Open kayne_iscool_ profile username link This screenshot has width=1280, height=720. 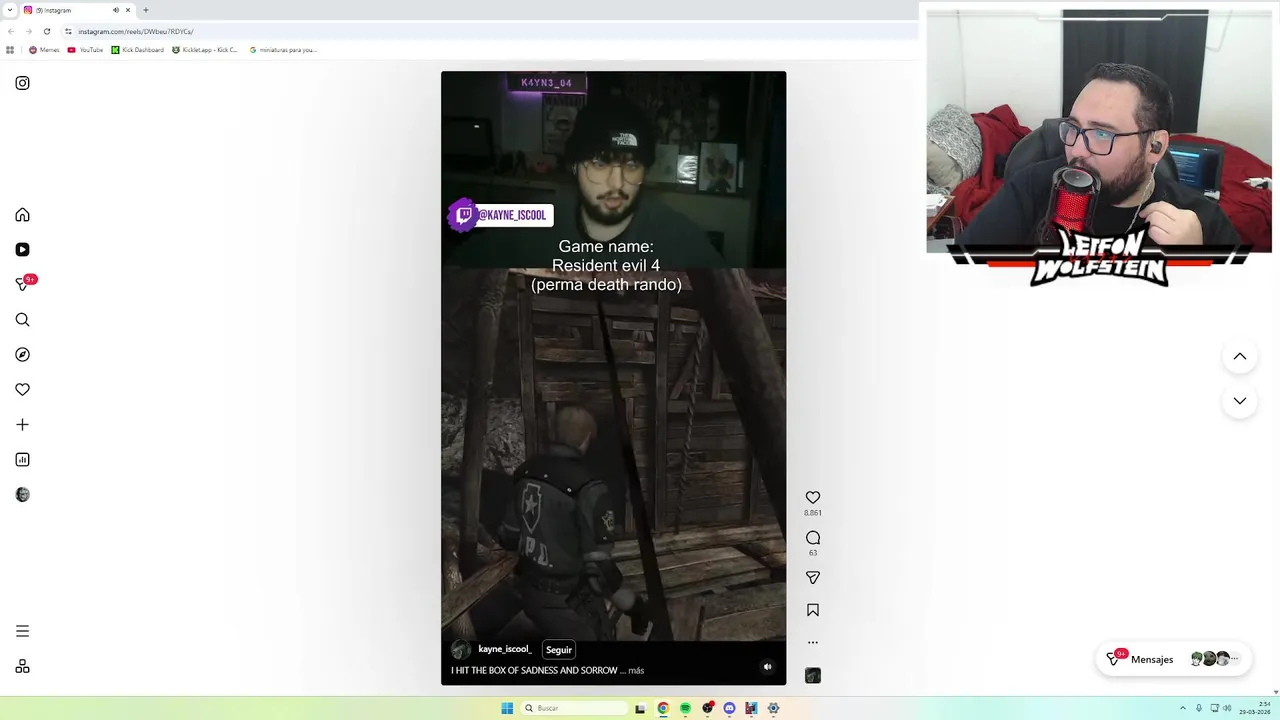[505, 649]
